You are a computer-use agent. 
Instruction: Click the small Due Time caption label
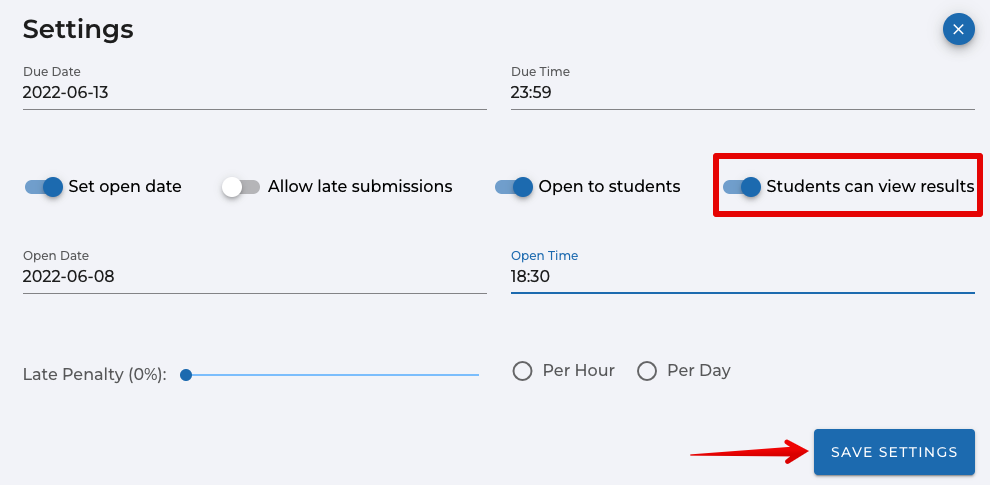(540, 72)
